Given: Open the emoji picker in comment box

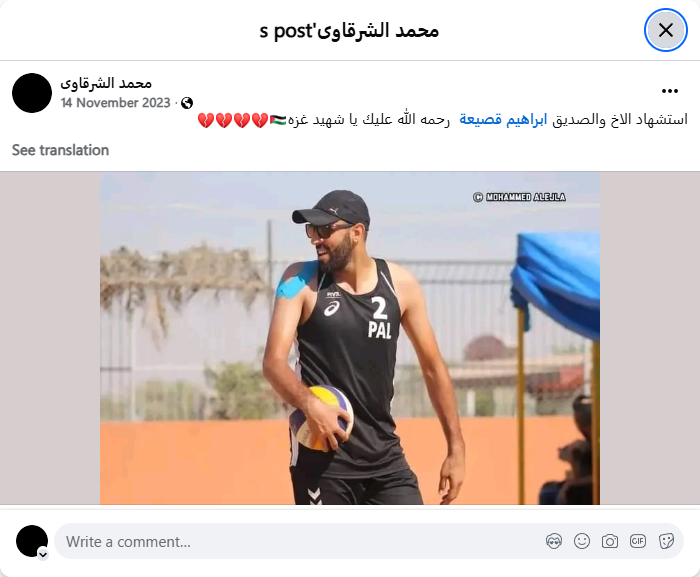Looking at the screenshot, I should pos(582,541).
